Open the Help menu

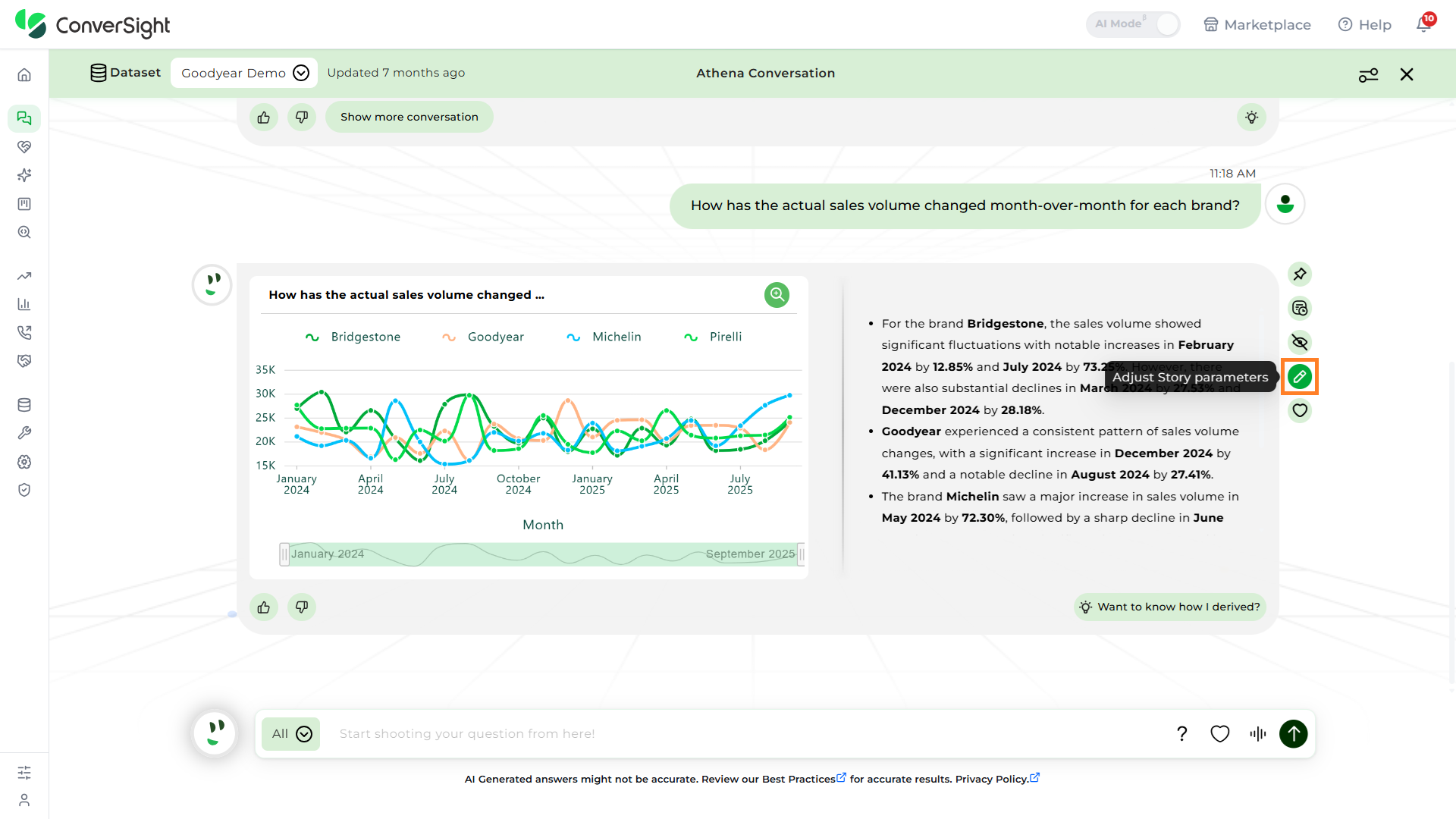pos(1364,24)
